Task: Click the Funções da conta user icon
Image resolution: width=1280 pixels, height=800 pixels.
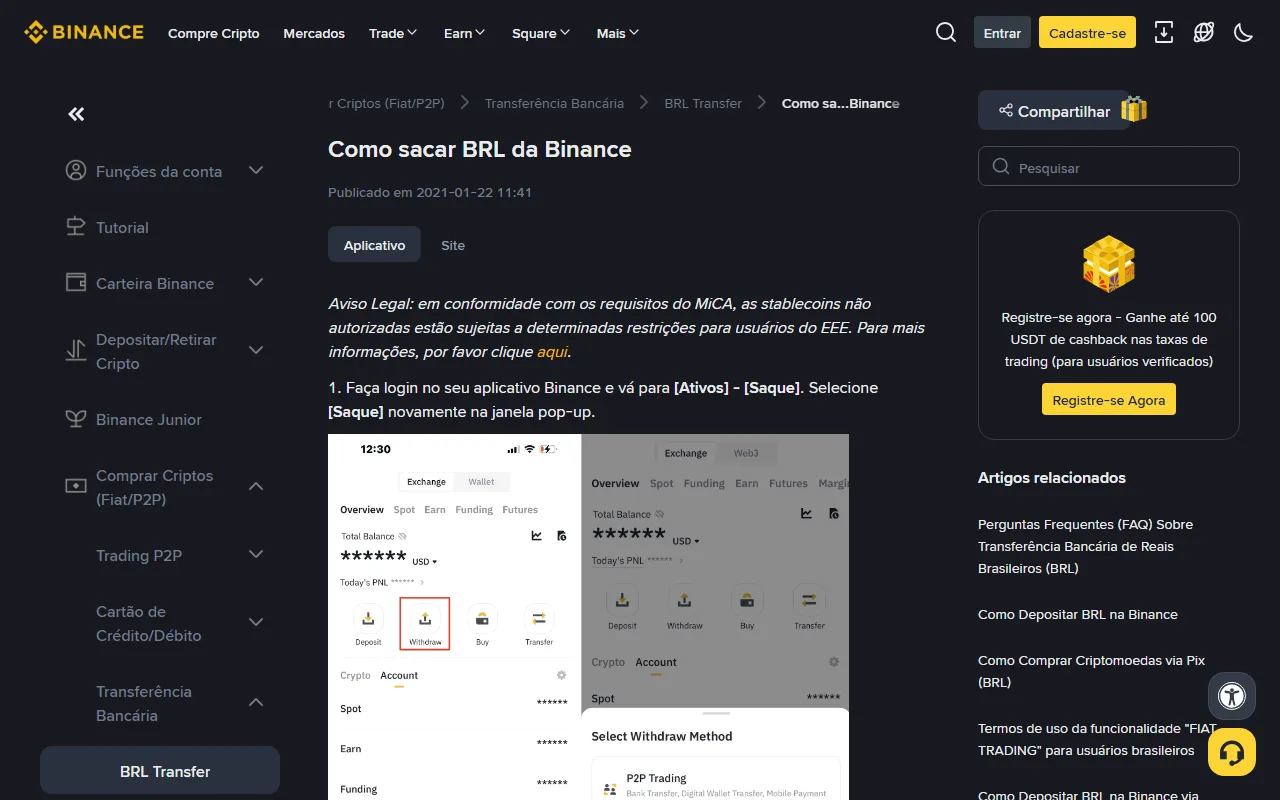Action: tap(76, 170)
